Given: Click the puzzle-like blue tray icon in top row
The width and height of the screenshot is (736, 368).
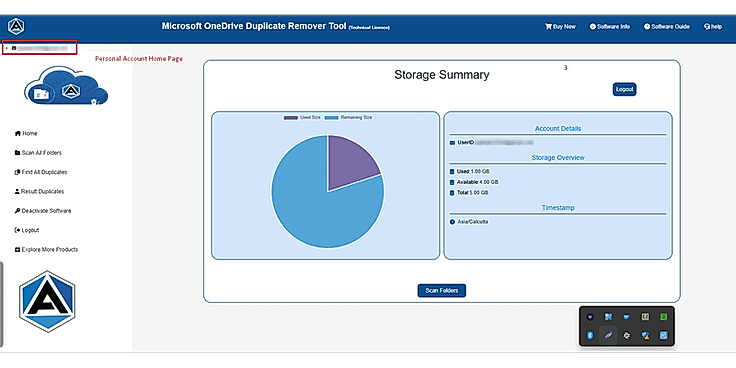Looking at the screenshot, I should coord(608,317).
